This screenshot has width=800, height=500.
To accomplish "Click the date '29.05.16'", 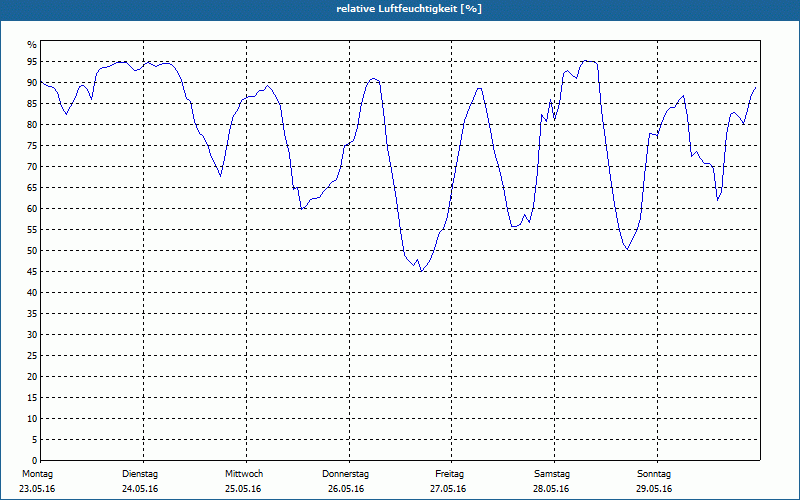I will (654, 489).
